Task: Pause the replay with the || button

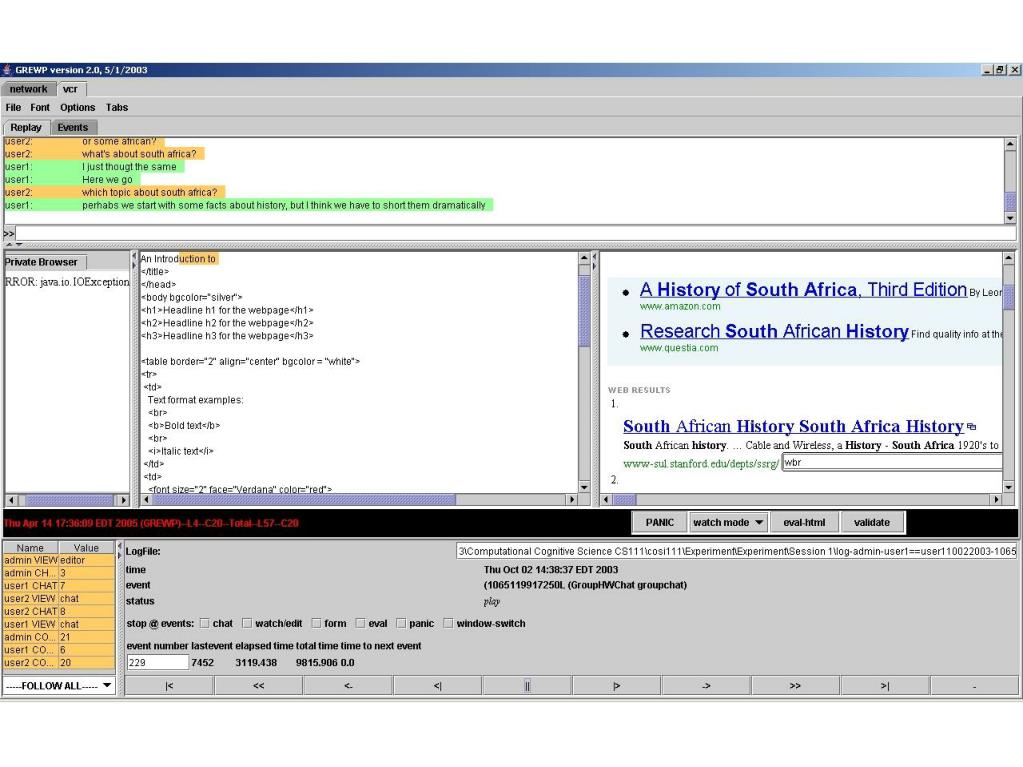Action: (527, 686)
